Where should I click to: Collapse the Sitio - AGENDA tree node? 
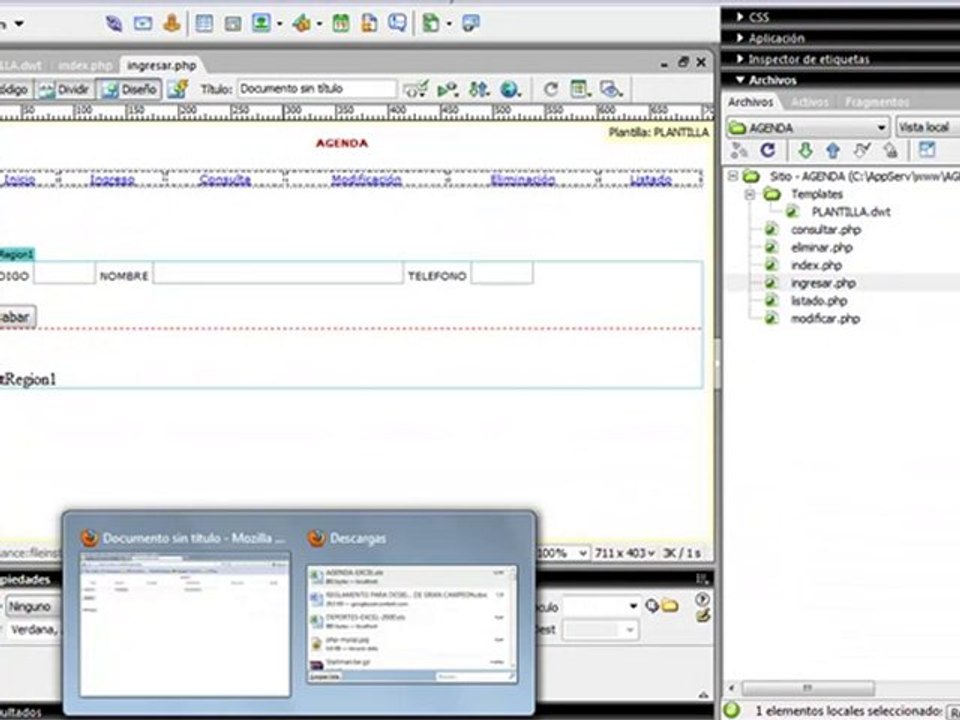733,176
